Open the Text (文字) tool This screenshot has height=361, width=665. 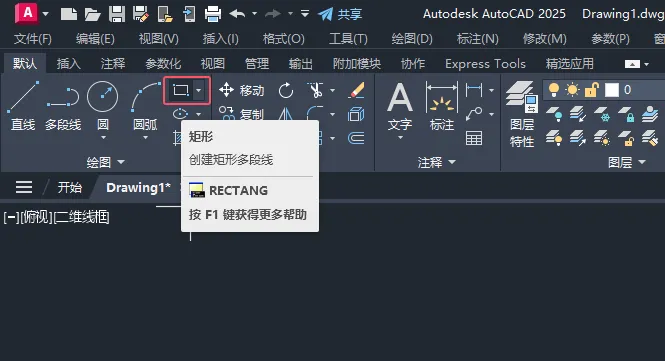[400, 106]
